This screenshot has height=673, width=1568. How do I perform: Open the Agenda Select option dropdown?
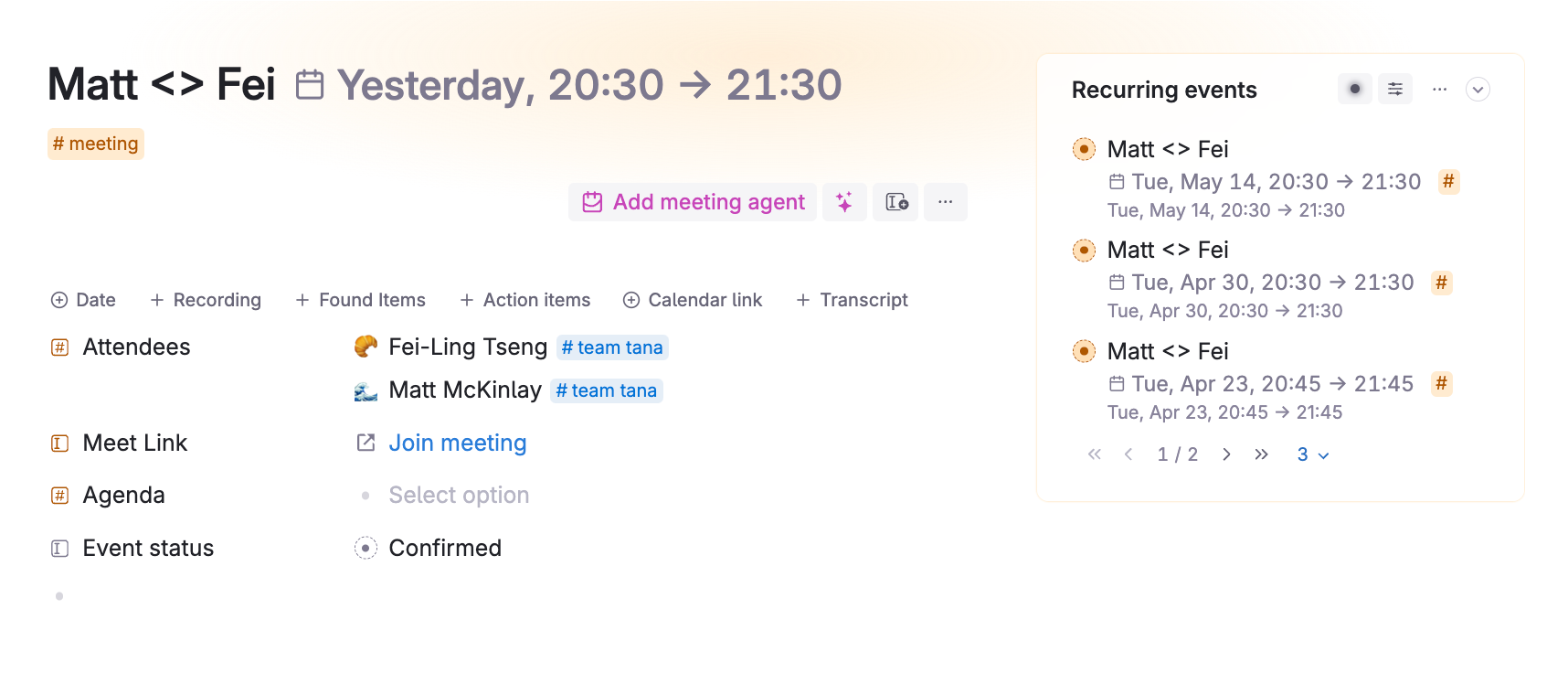(459, 495)
